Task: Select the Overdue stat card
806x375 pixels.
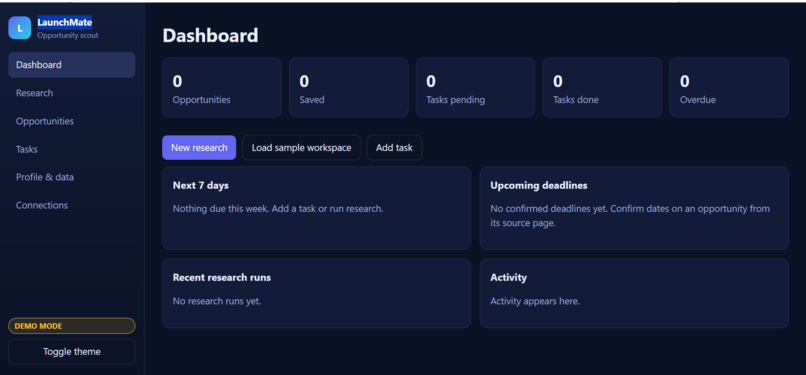Action: click(729, 87)
